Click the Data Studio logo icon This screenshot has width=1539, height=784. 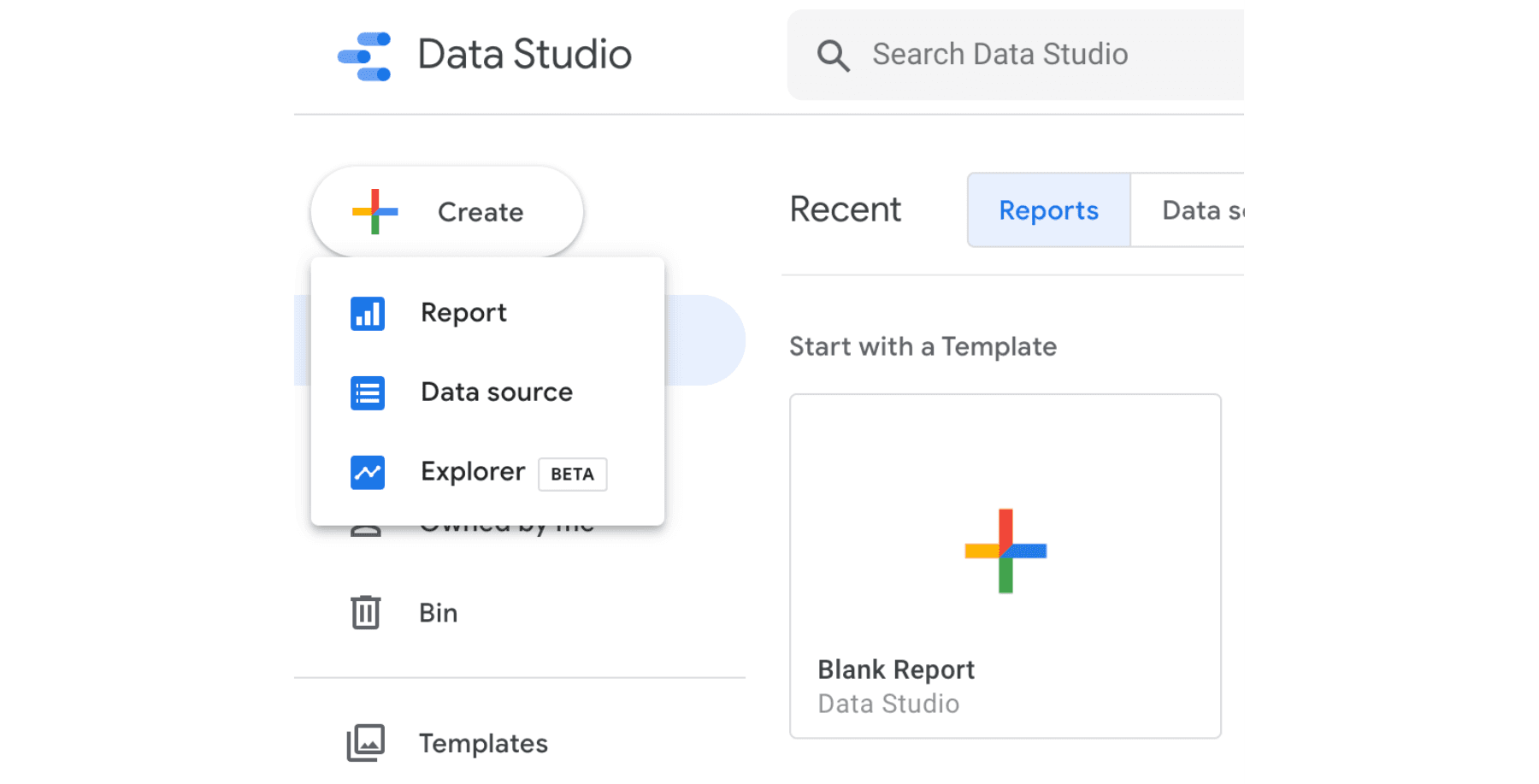(x=364, y=56)
